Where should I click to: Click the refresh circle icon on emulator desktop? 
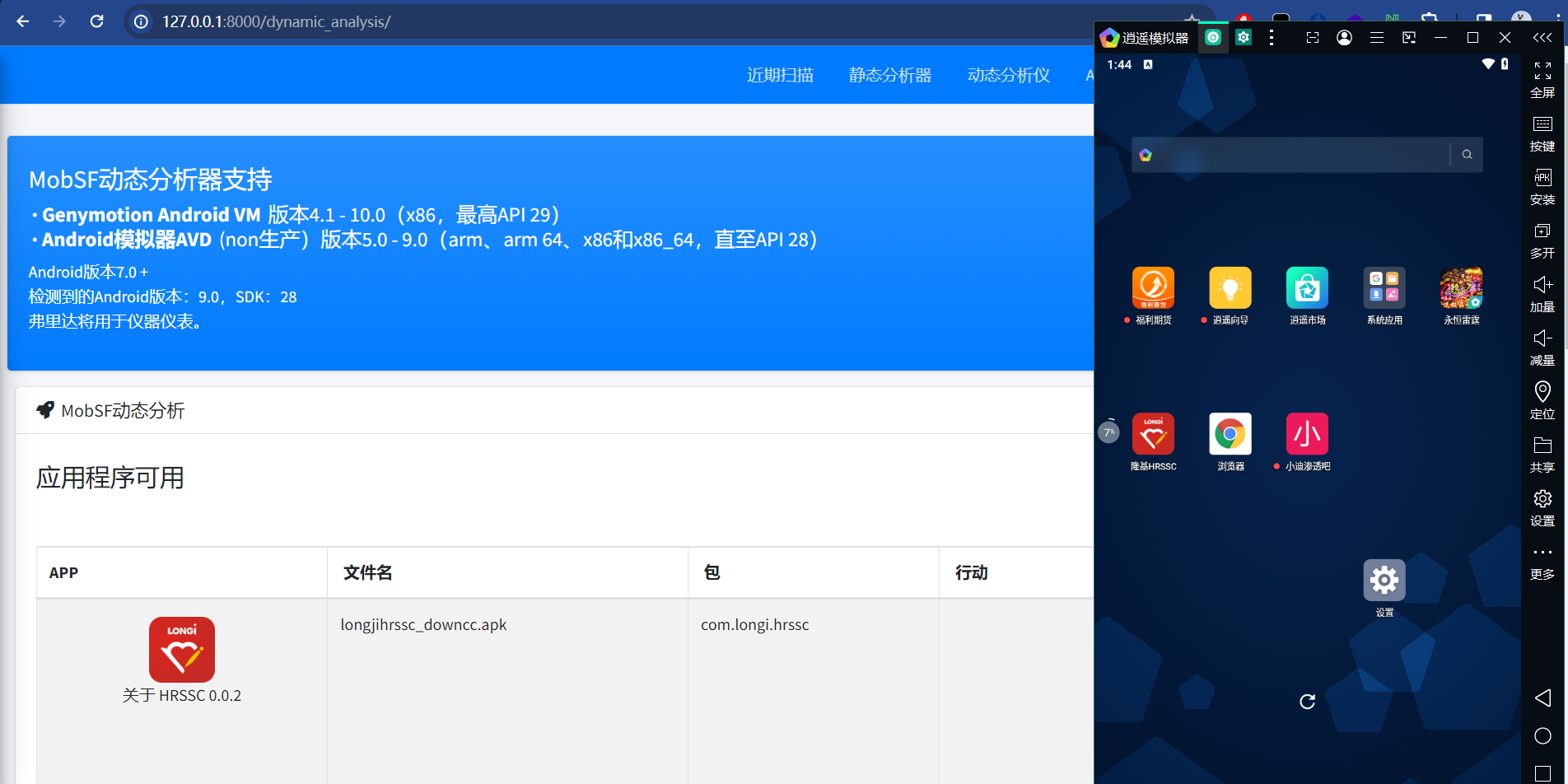point(1307,702)
